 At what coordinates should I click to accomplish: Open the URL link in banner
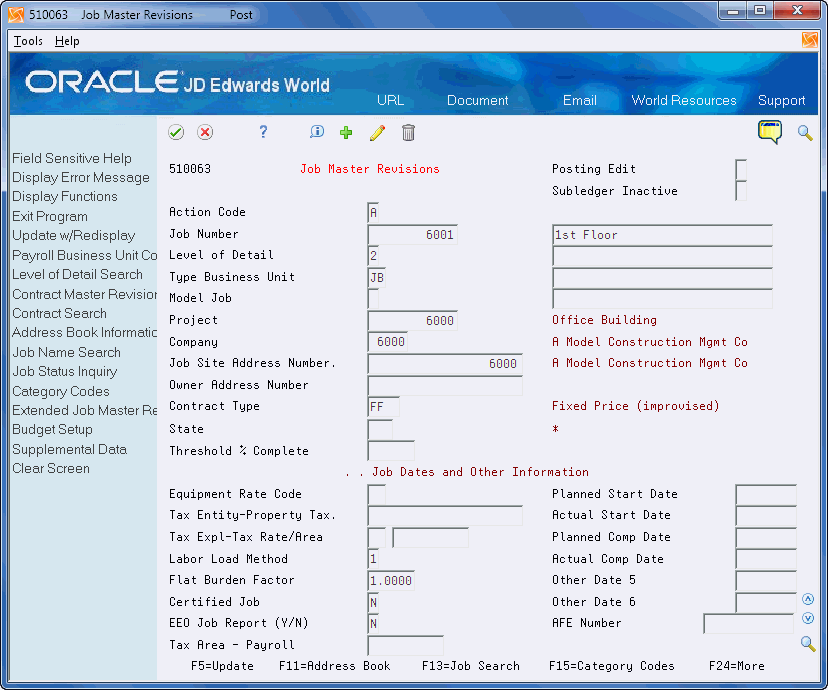coord(390,100)
